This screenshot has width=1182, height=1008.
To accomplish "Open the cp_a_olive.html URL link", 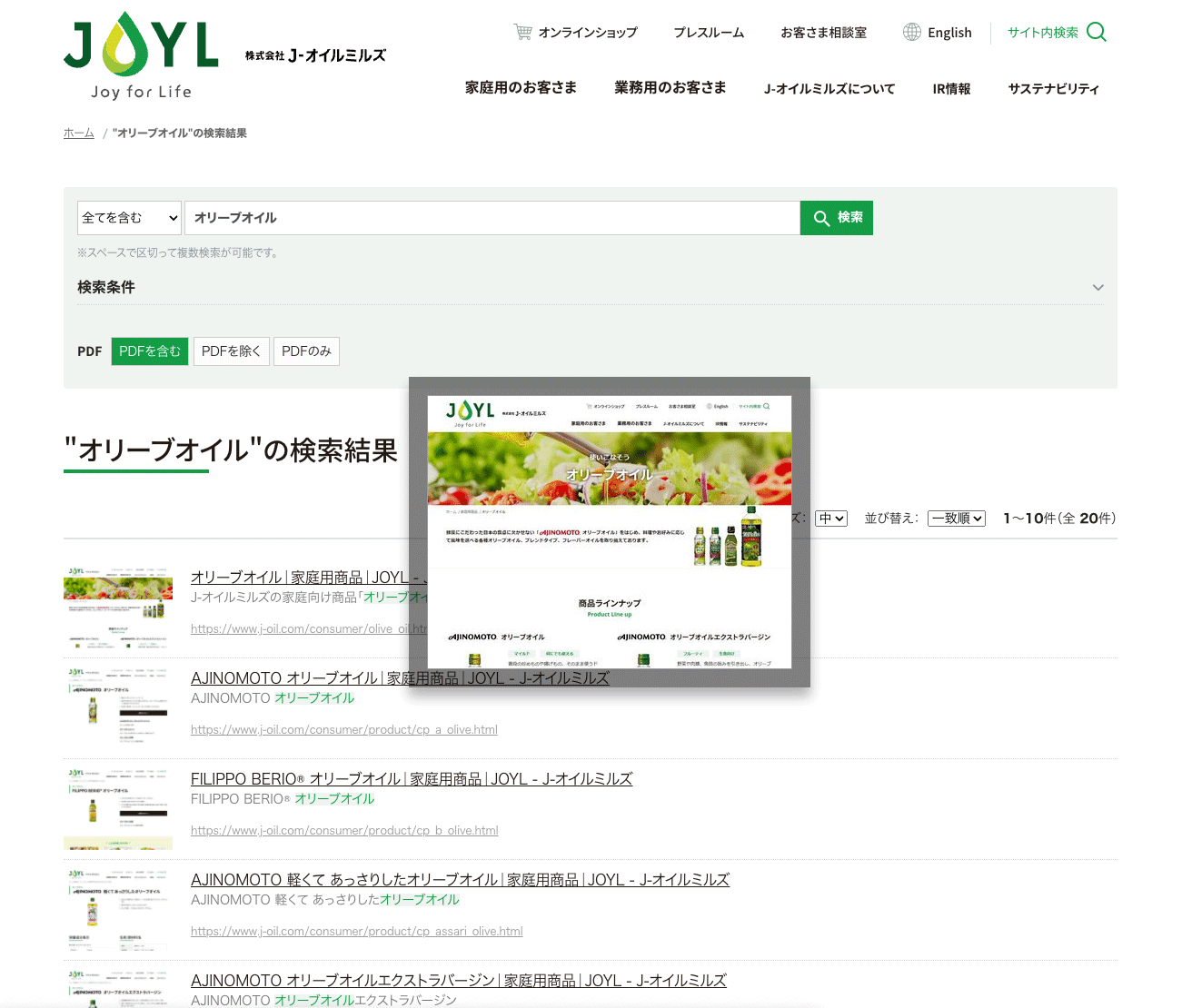I will (x=344, y=729).
